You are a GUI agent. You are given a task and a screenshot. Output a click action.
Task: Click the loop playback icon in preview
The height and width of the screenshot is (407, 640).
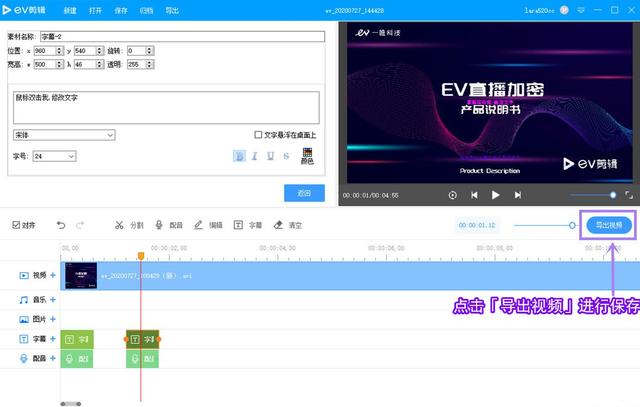[x=453, y=195]
